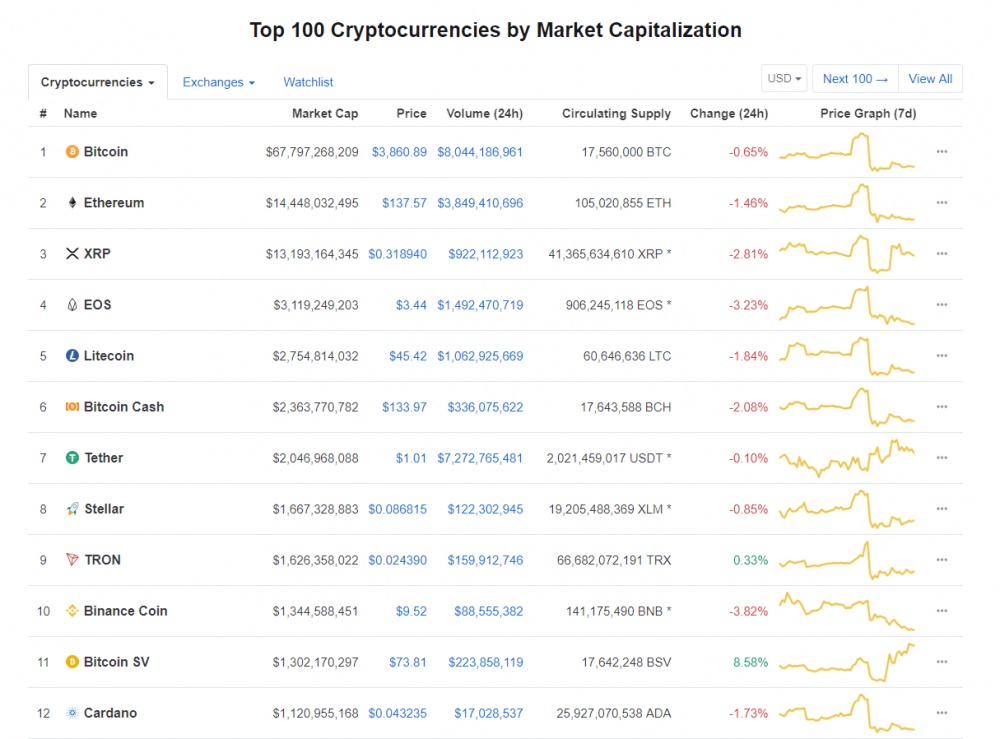Open the three-dot menu for Cardano row

[942, 713]
